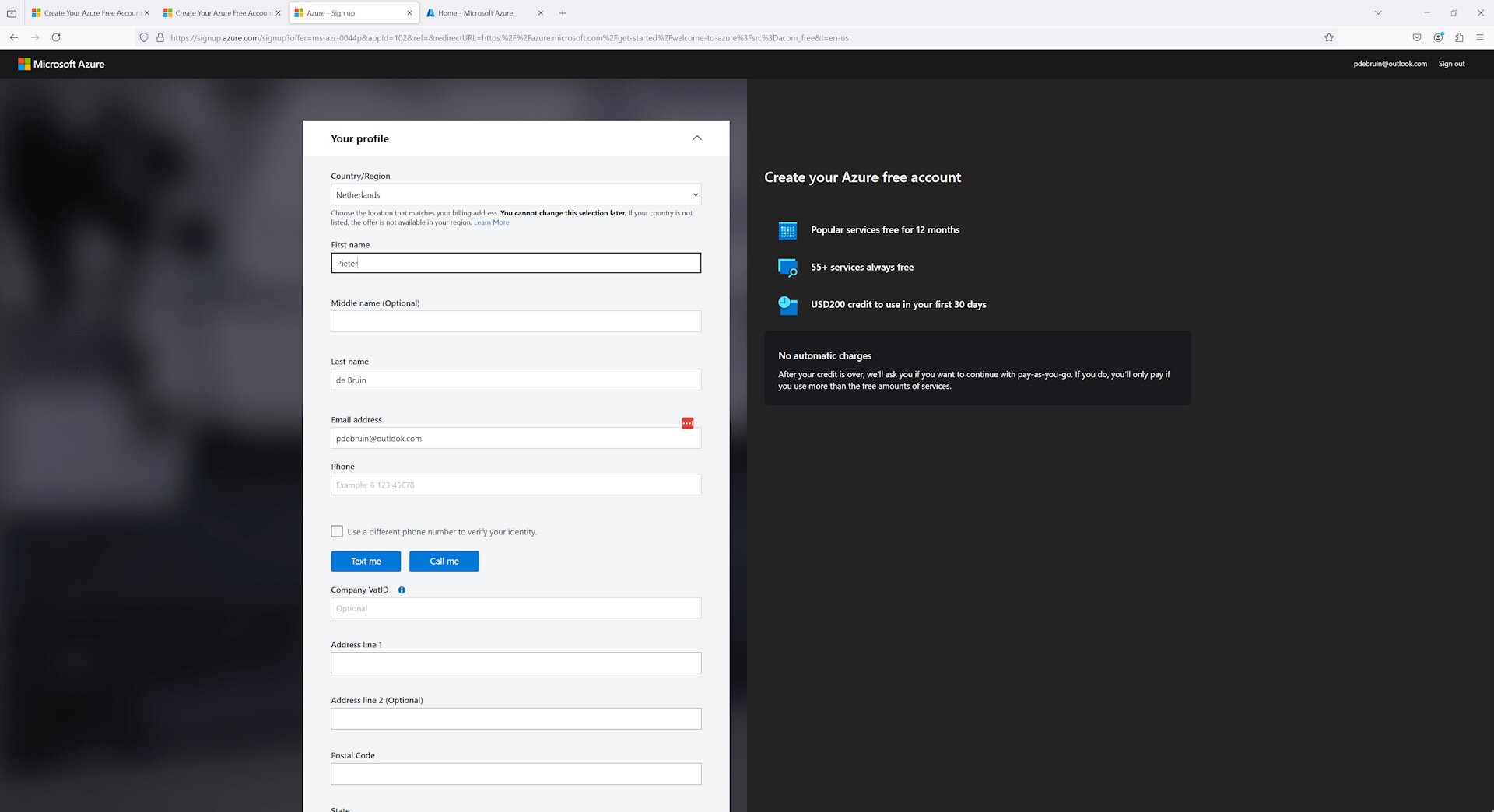Click the Microsoft Azure logo
Image resolution: width=1494 pixels, height=812 pixels.
pyautogui.click(x=61, y=64)
